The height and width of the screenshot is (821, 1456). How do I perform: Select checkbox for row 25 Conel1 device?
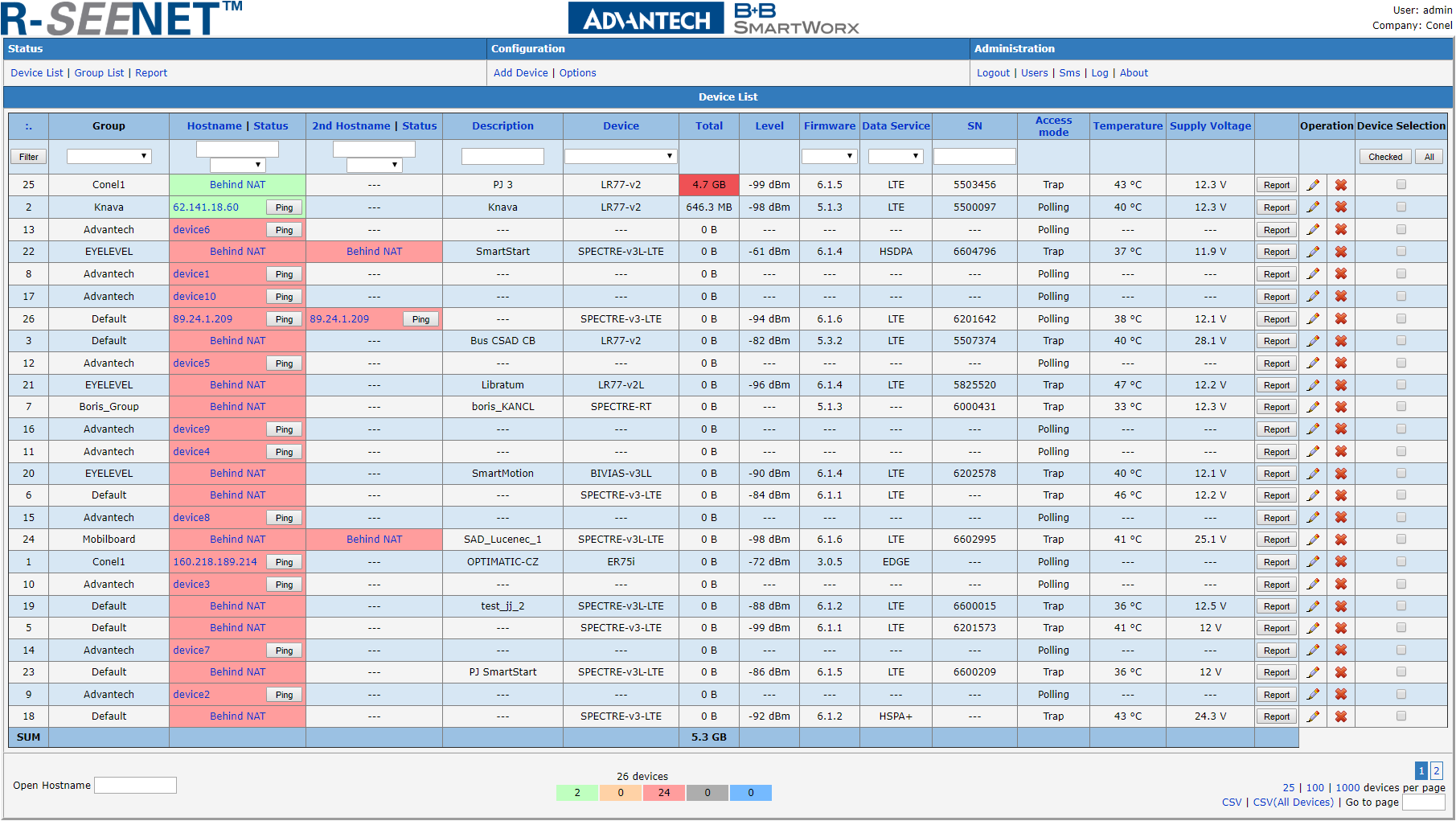click(x=1401, y=185)
